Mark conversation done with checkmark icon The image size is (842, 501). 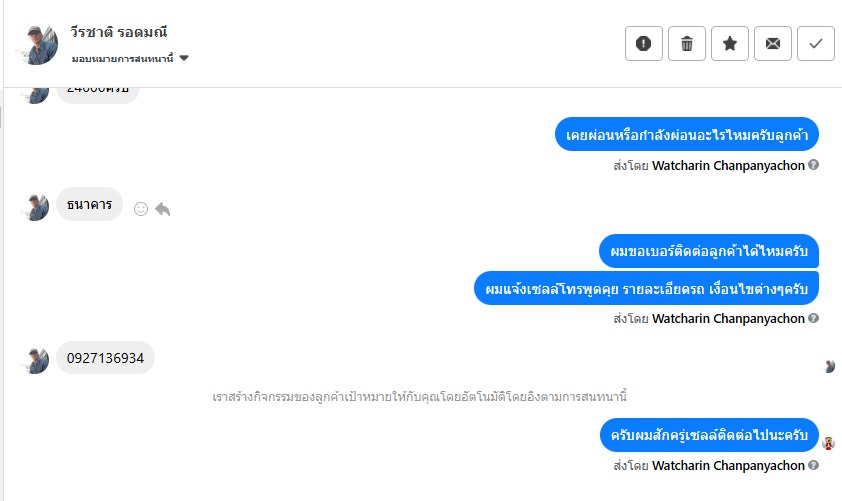coord(816,43)
